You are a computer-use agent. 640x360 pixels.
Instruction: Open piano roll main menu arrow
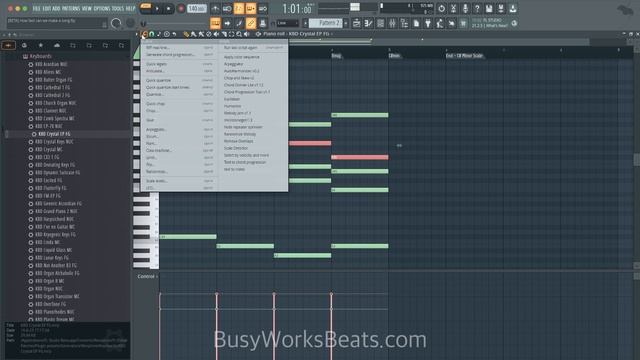(136, 34)
